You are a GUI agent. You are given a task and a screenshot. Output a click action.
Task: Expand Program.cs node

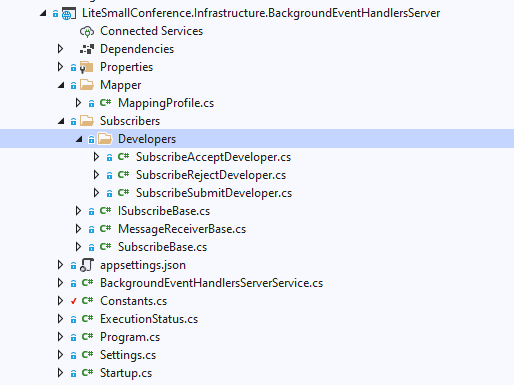click(60, 337)
